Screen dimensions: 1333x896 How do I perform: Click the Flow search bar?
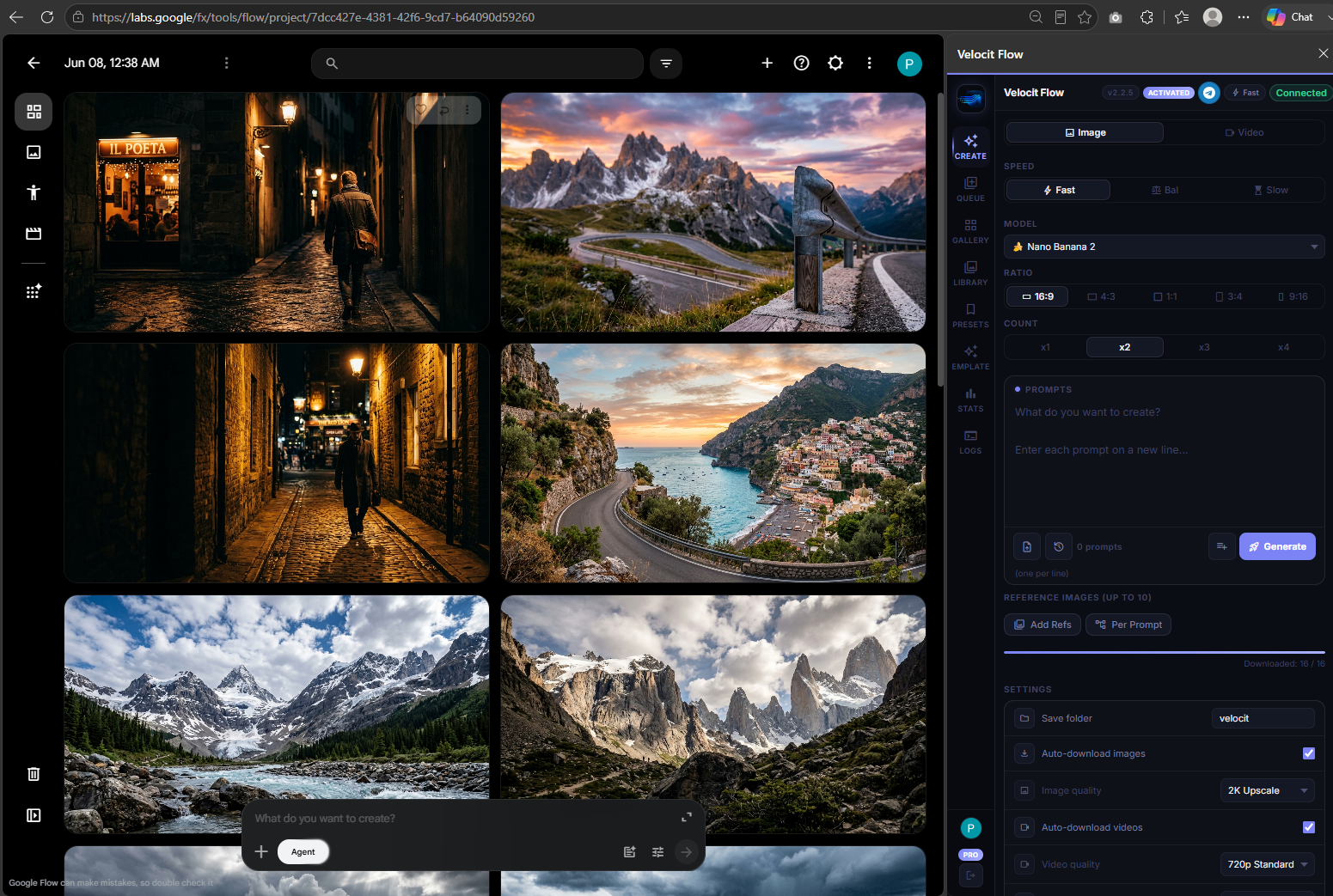point(477,64)
